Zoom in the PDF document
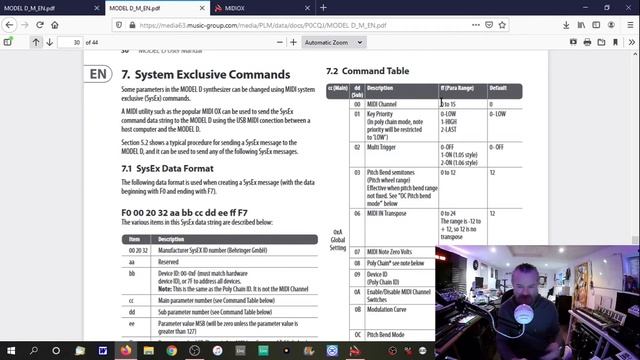640x360 pixels. (x=293, y=42)
